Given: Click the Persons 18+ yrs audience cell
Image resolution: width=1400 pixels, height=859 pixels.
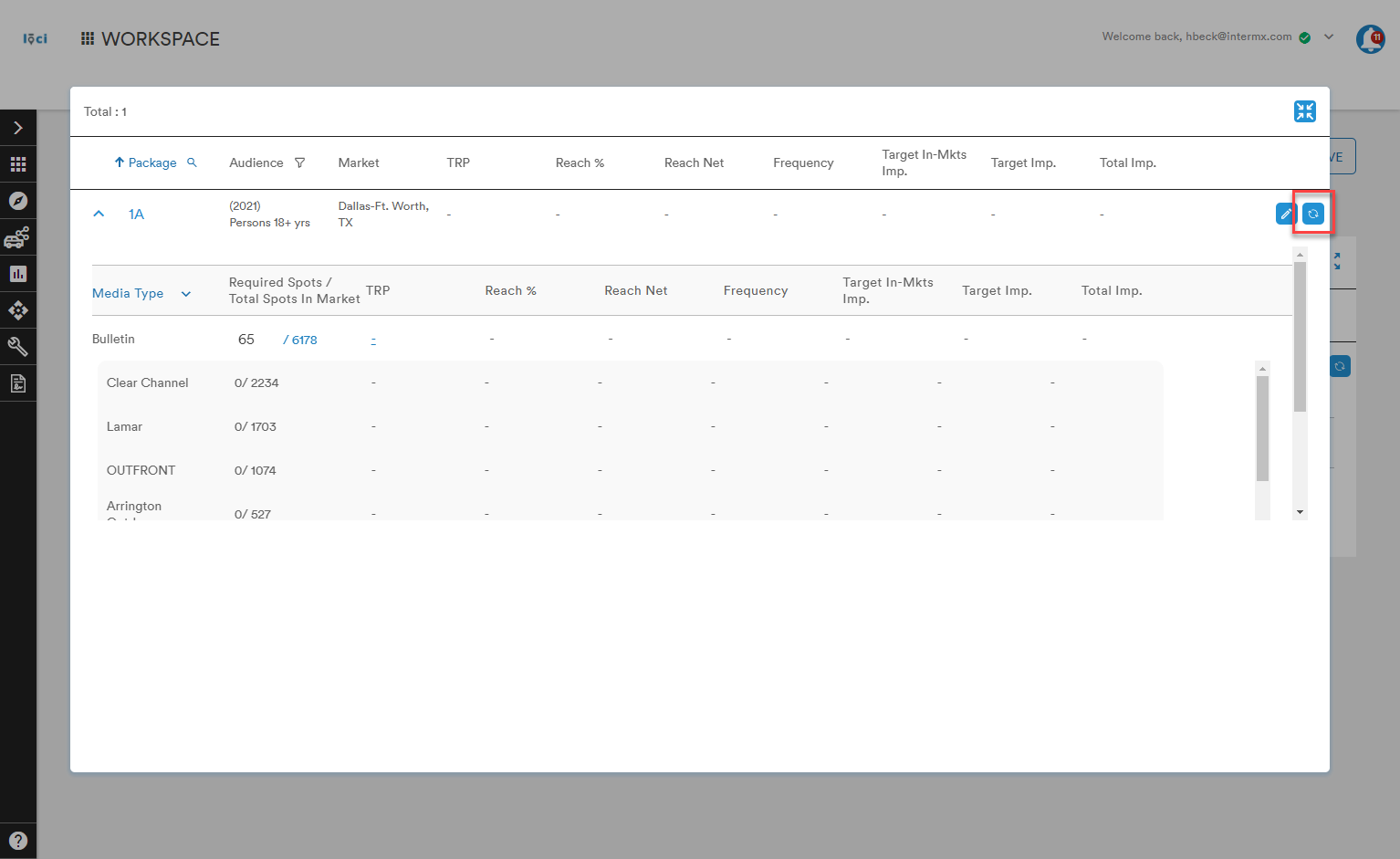Looking at the screenshot, I should click(x=269, y=222).
